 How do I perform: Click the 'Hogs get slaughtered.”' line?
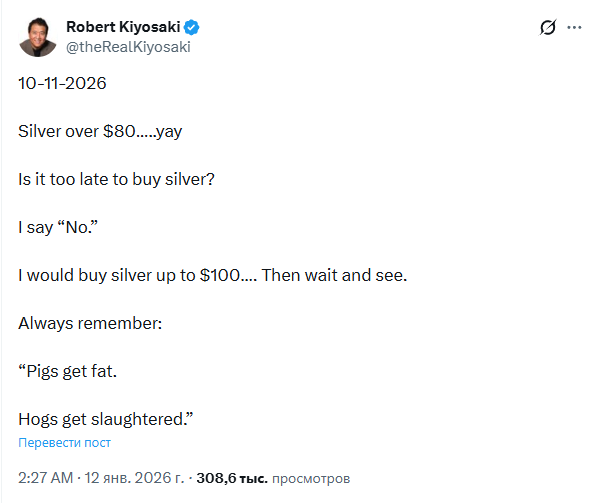(x=105, y=419)
